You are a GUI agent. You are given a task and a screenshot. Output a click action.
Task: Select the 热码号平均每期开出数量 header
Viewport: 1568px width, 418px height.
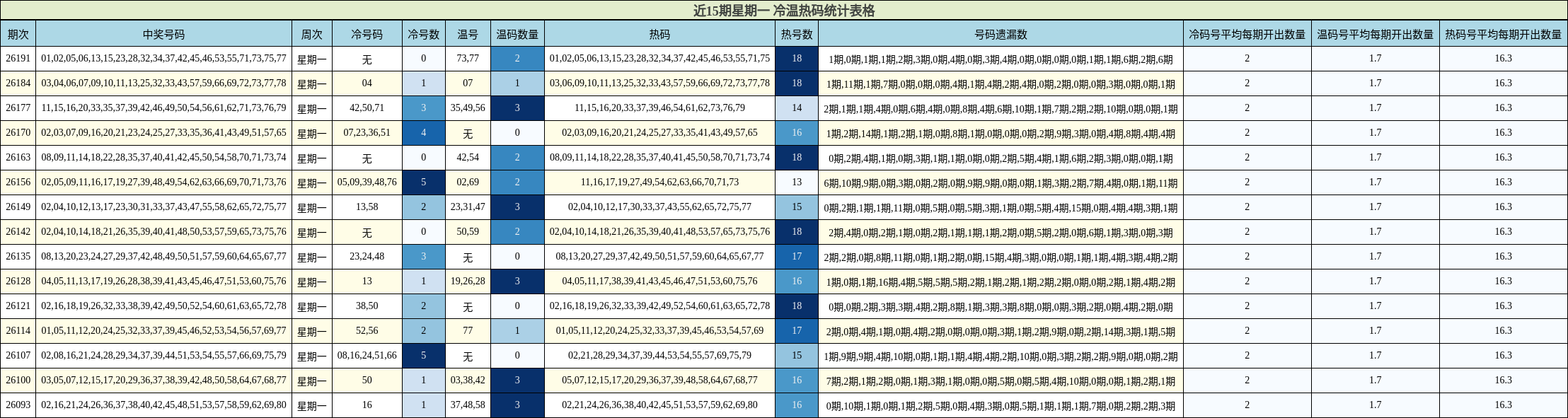click(1503, 34)
